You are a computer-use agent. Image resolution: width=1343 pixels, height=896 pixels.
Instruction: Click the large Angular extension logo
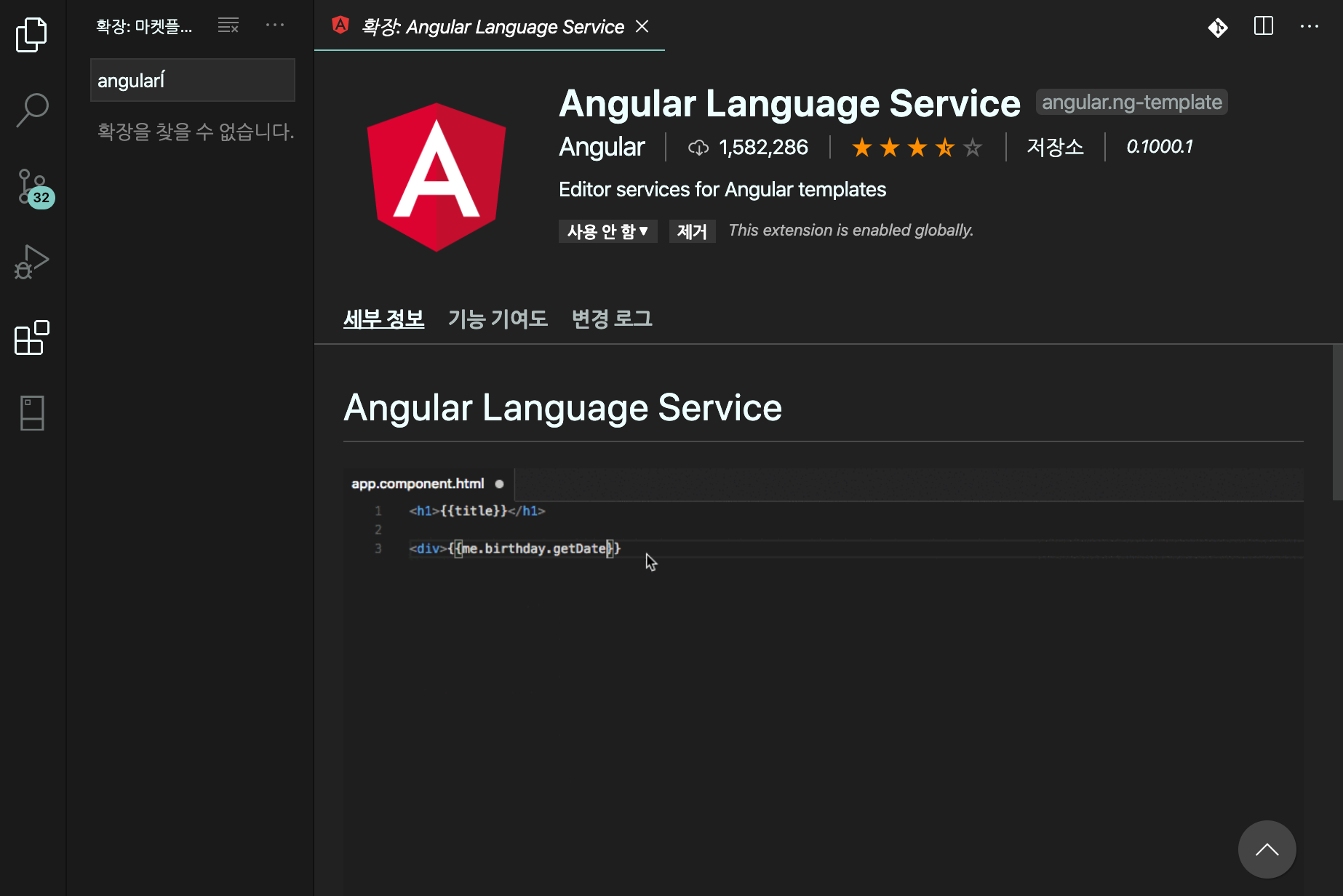[437, 177]
